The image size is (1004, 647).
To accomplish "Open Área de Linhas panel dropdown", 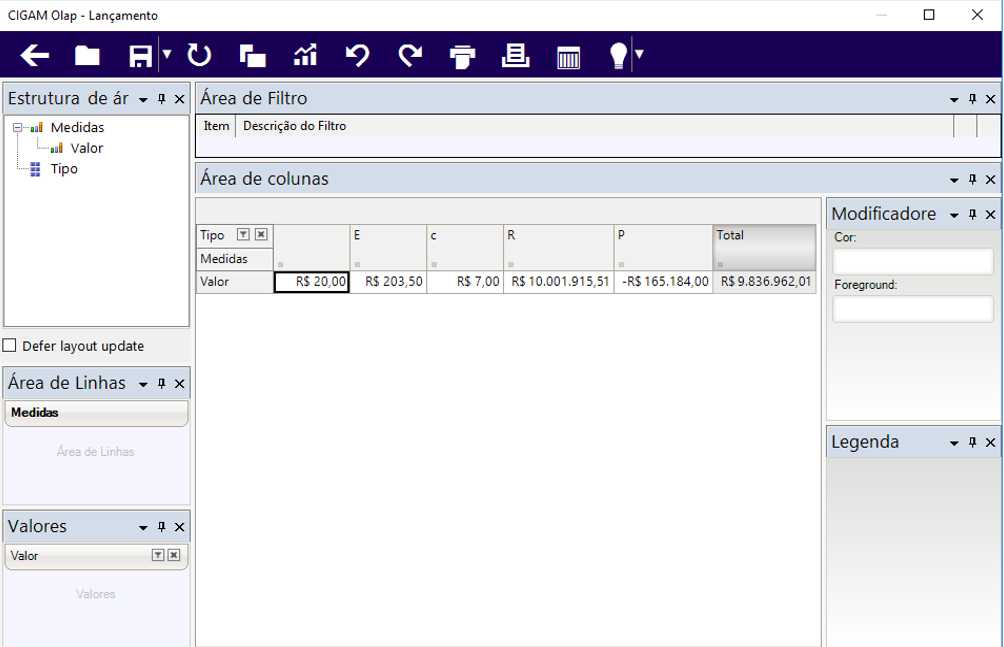I will [143, 384].
